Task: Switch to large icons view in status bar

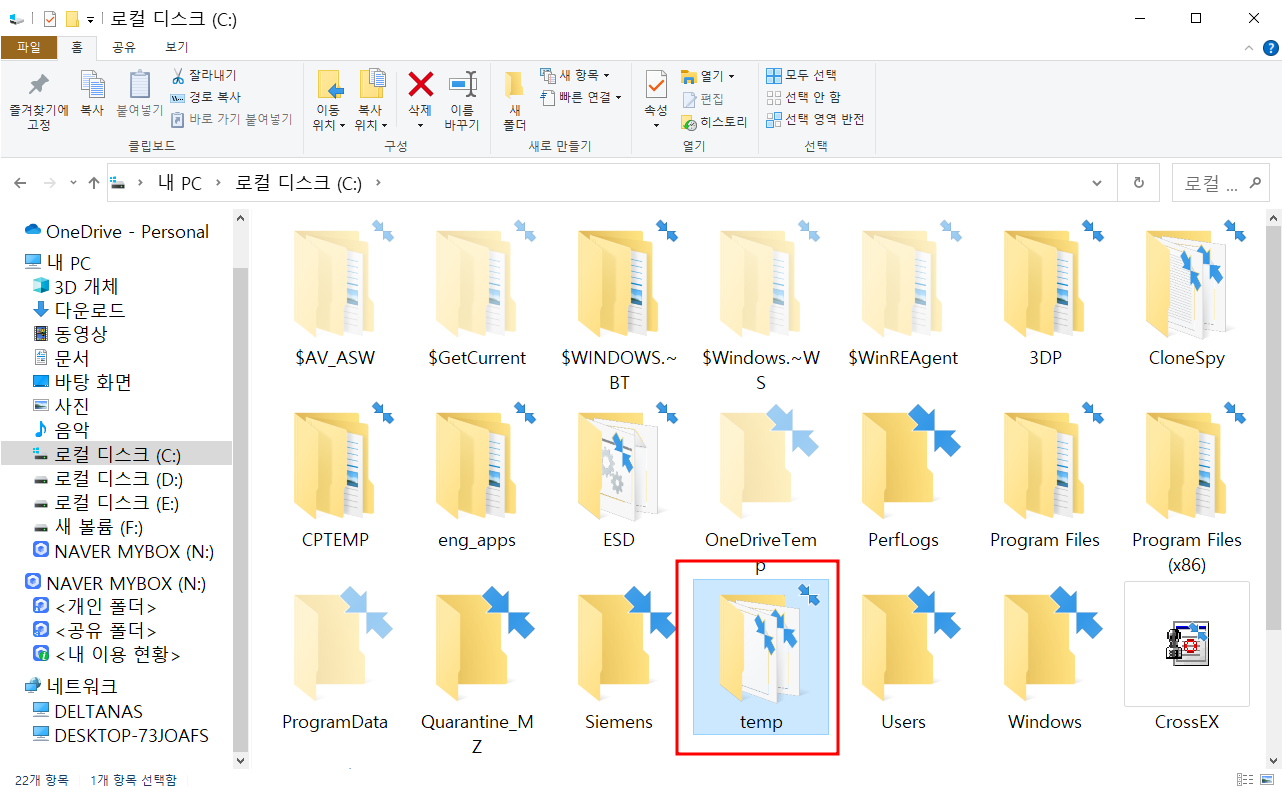Action: 1267,780
